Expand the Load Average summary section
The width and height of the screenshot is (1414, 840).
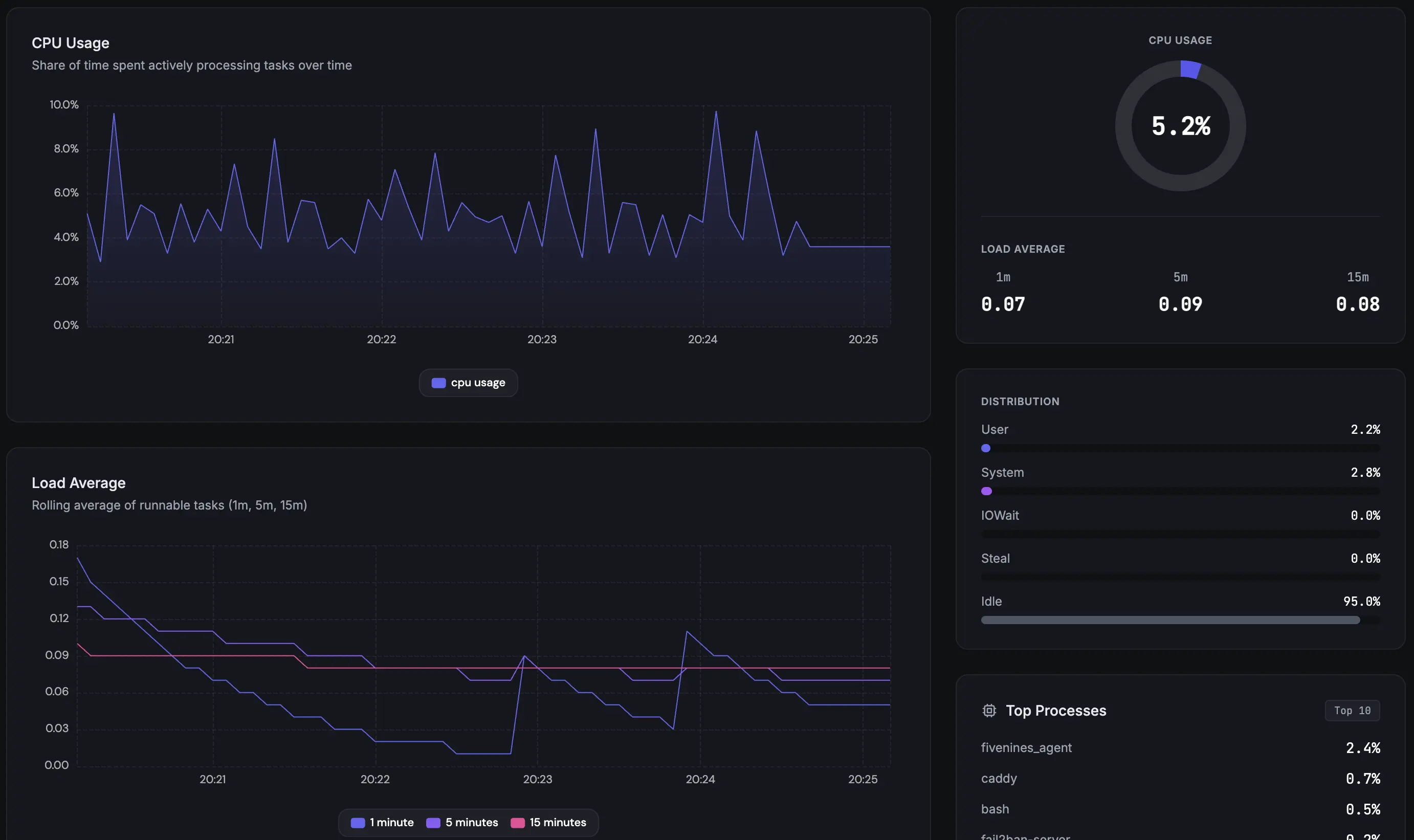click(x=1022, y=249)
